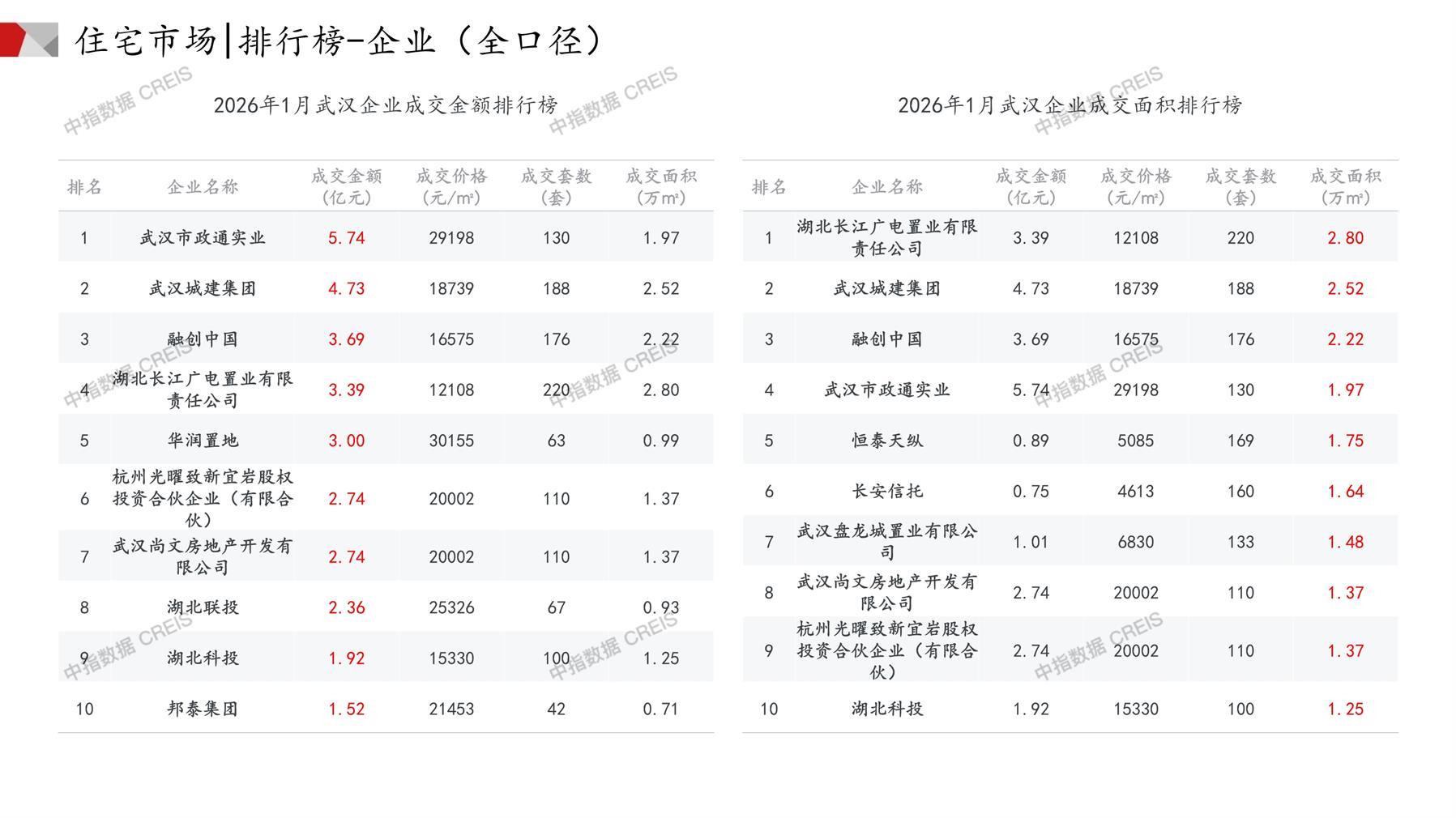Click the 华润置地 company name

(203, 441)
